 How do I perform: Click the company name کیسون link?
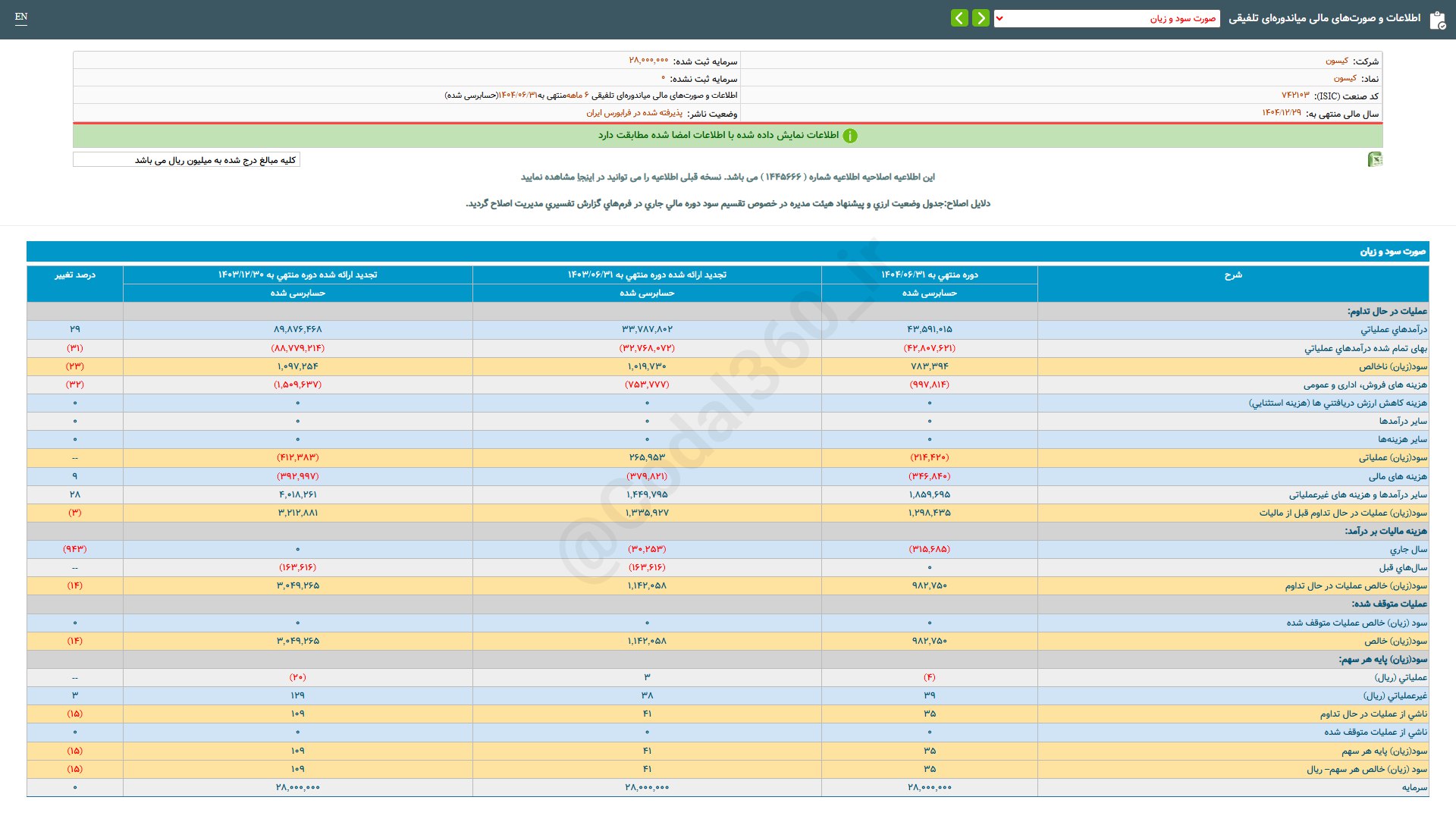1336,61
